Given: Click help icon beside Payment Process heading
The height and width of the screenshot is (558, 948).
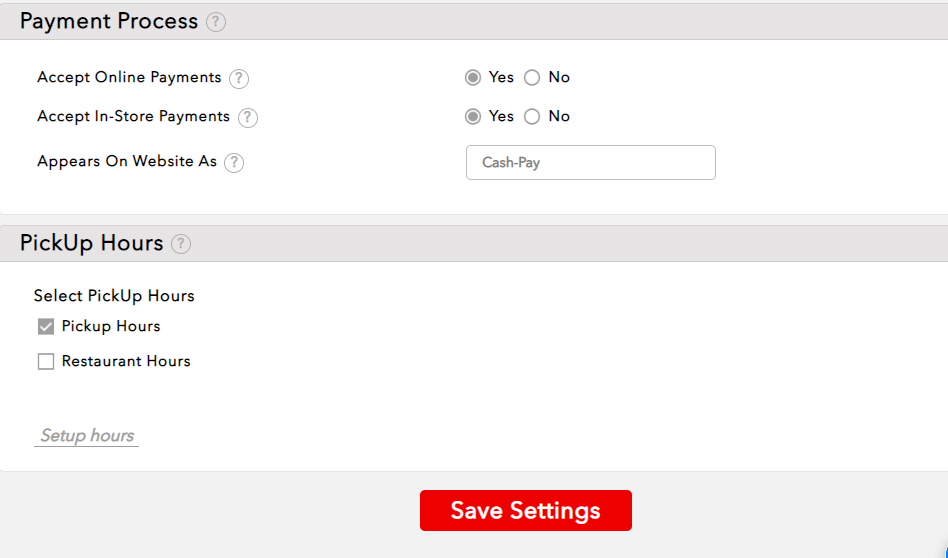Looking at the screenshot, I should [216, 22].
